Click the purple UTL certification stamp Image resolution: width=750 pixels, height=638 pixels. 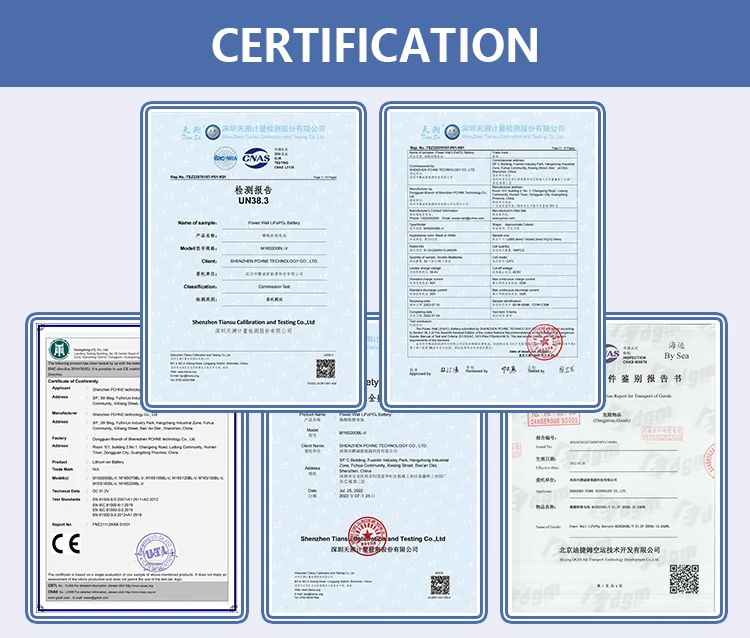[x=156, y=553]
